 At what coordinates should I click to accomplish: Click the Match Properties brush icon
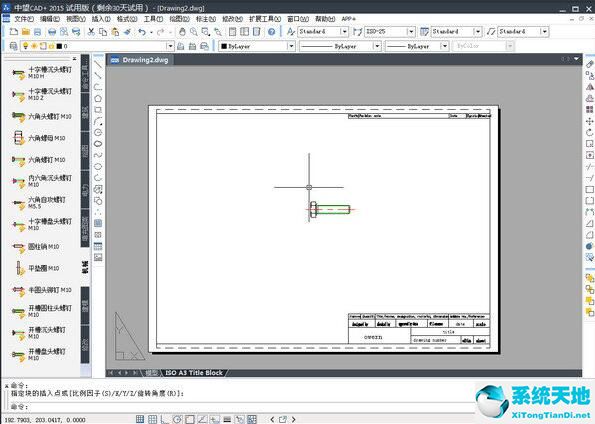point(128,32)
